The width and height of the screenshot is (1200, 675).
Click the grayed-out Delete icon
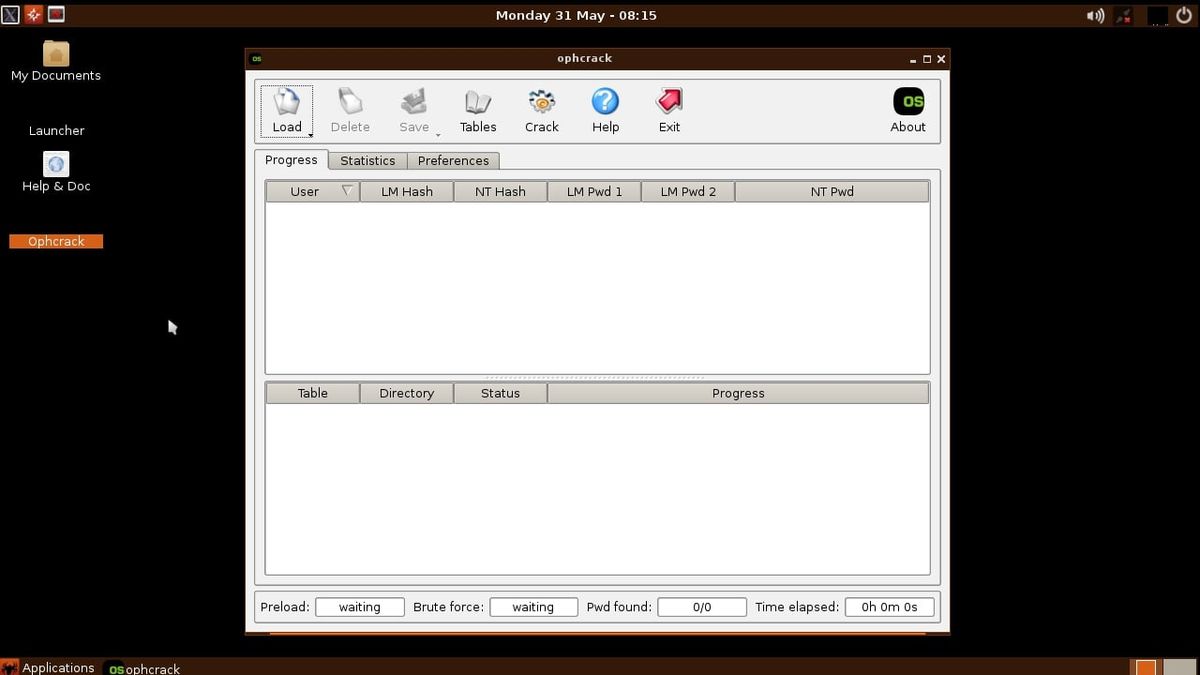click(350, 105)
